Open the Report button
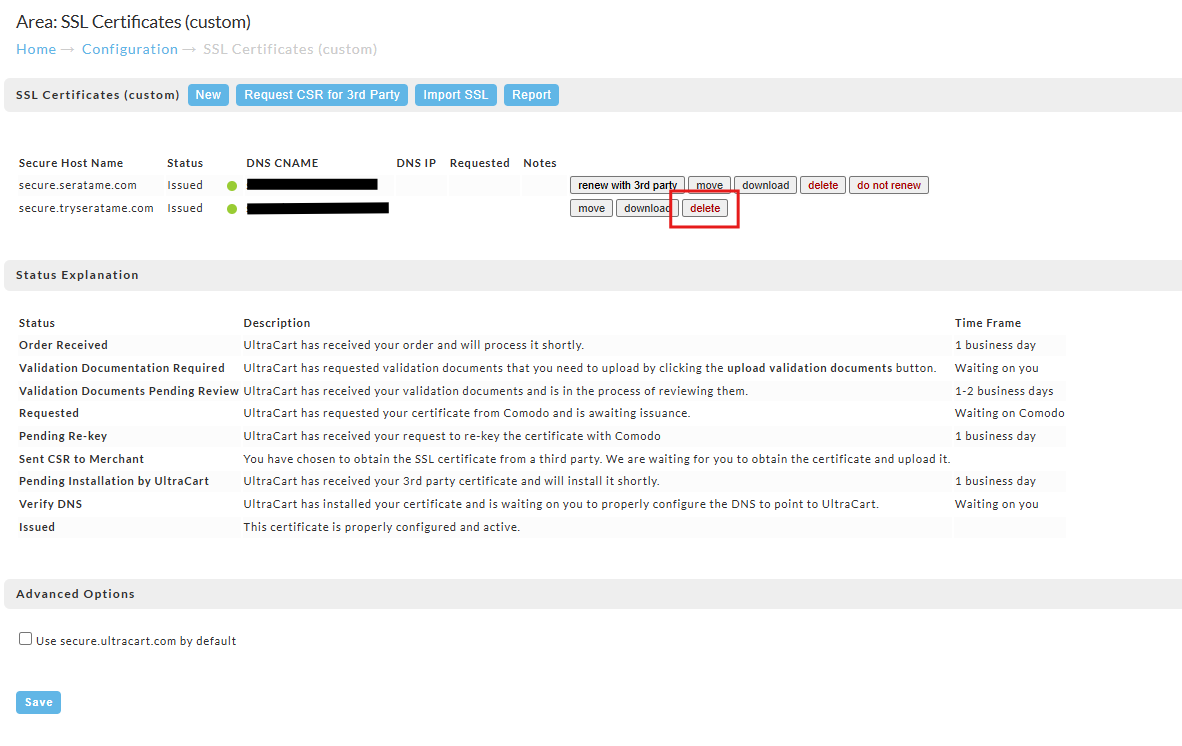The image size is (1182, 746). [x=531, y=95]
